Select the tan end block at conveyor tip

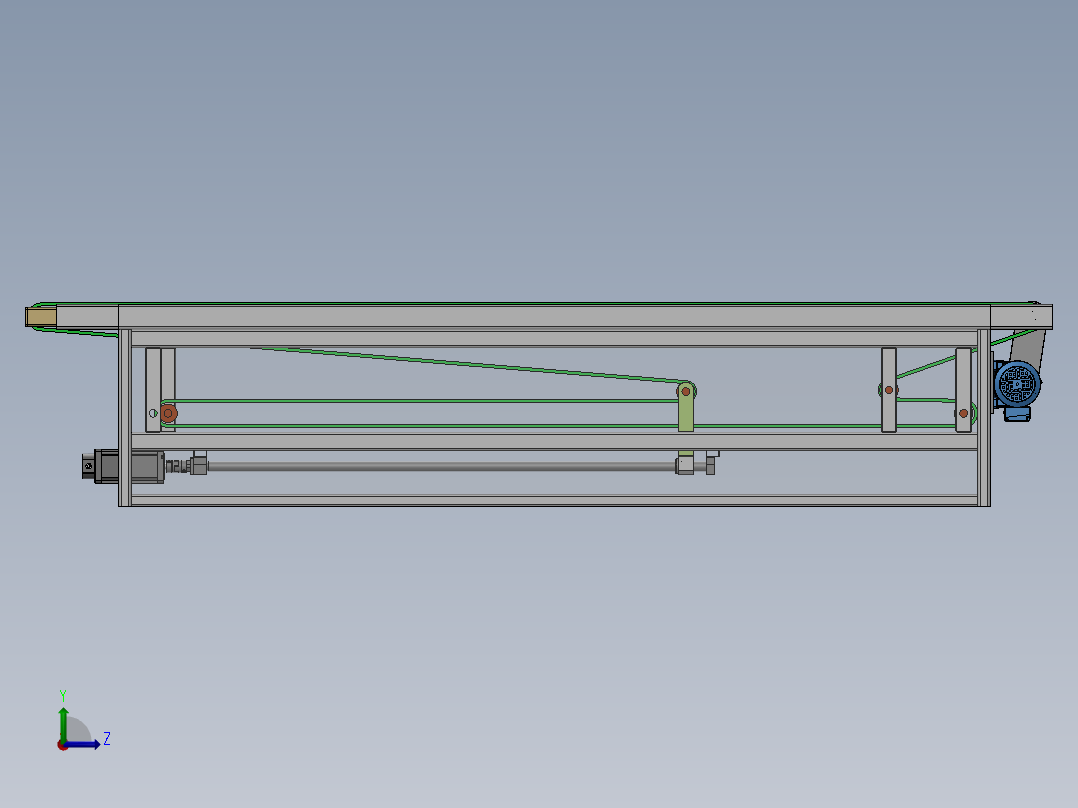41,317
